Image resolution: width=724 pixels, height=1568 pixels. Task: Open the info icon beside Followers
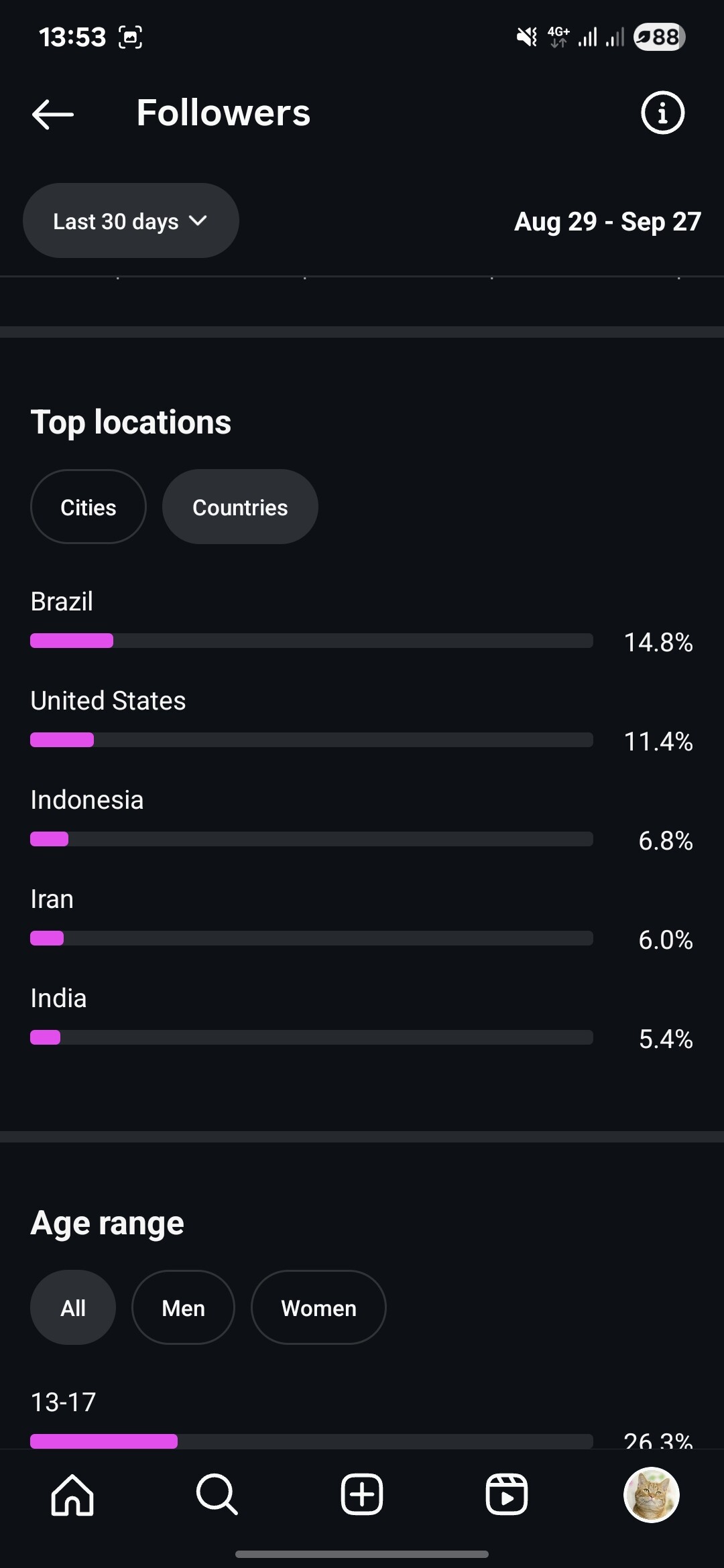[x=662, y=113]
